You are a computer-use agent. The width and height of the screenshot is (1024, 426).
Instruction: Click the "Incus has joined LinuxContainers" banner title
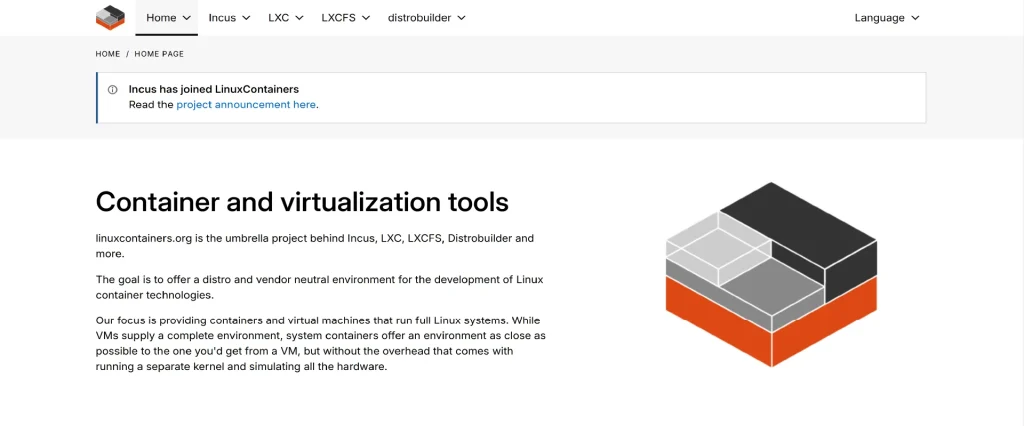(x=213, y=89)
